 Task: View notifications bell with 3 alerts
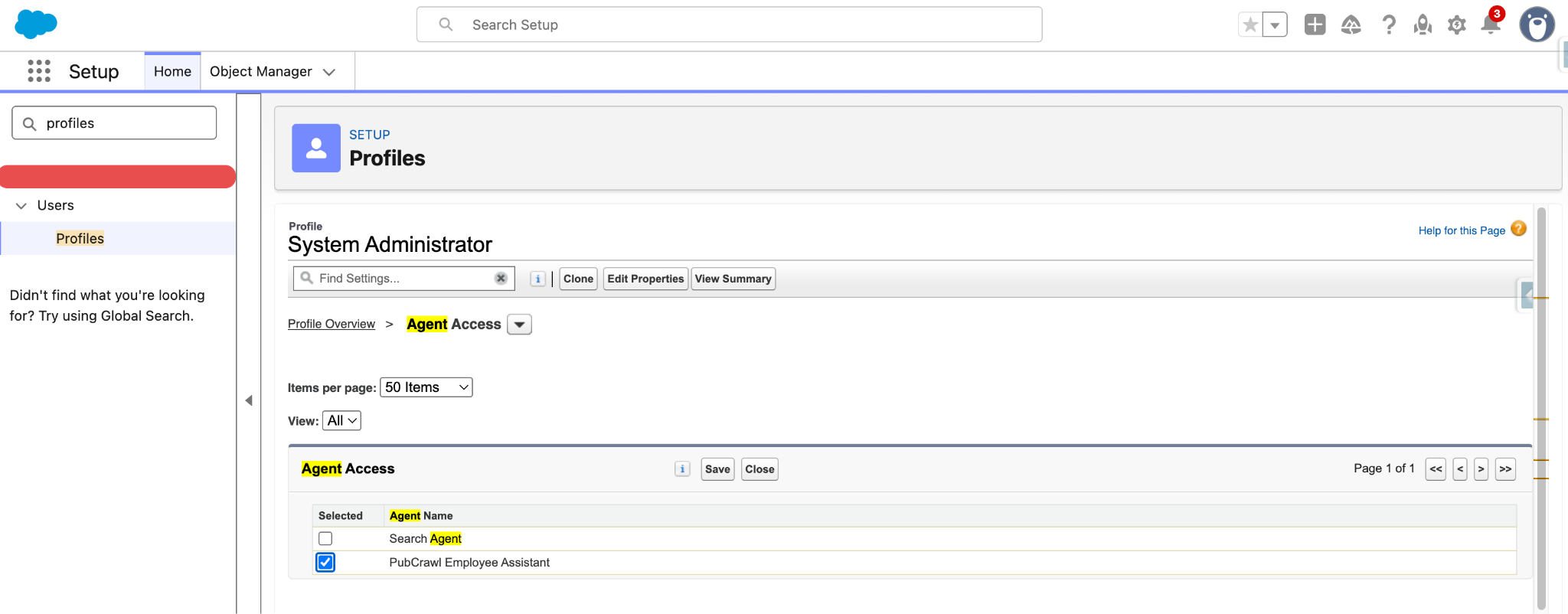point(1491,23)
